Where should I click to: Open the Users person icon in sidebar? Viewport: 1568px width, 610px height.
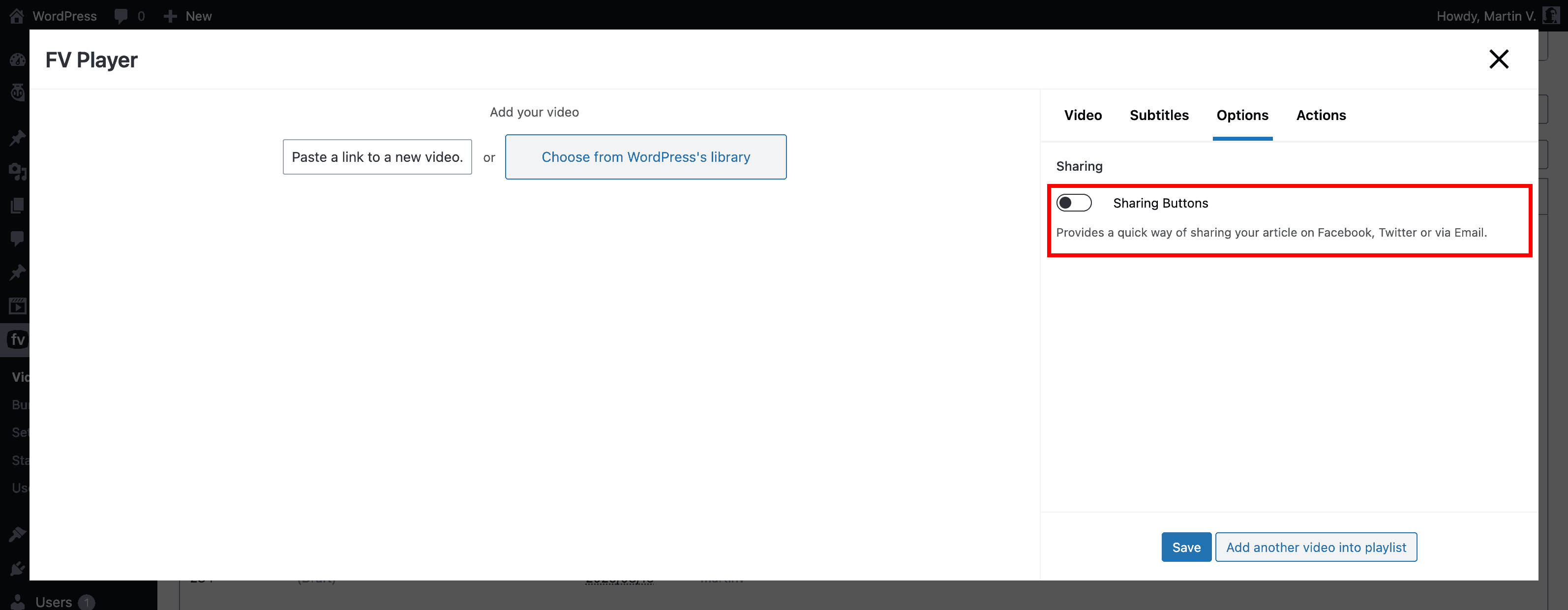click(x=18, y=602)
